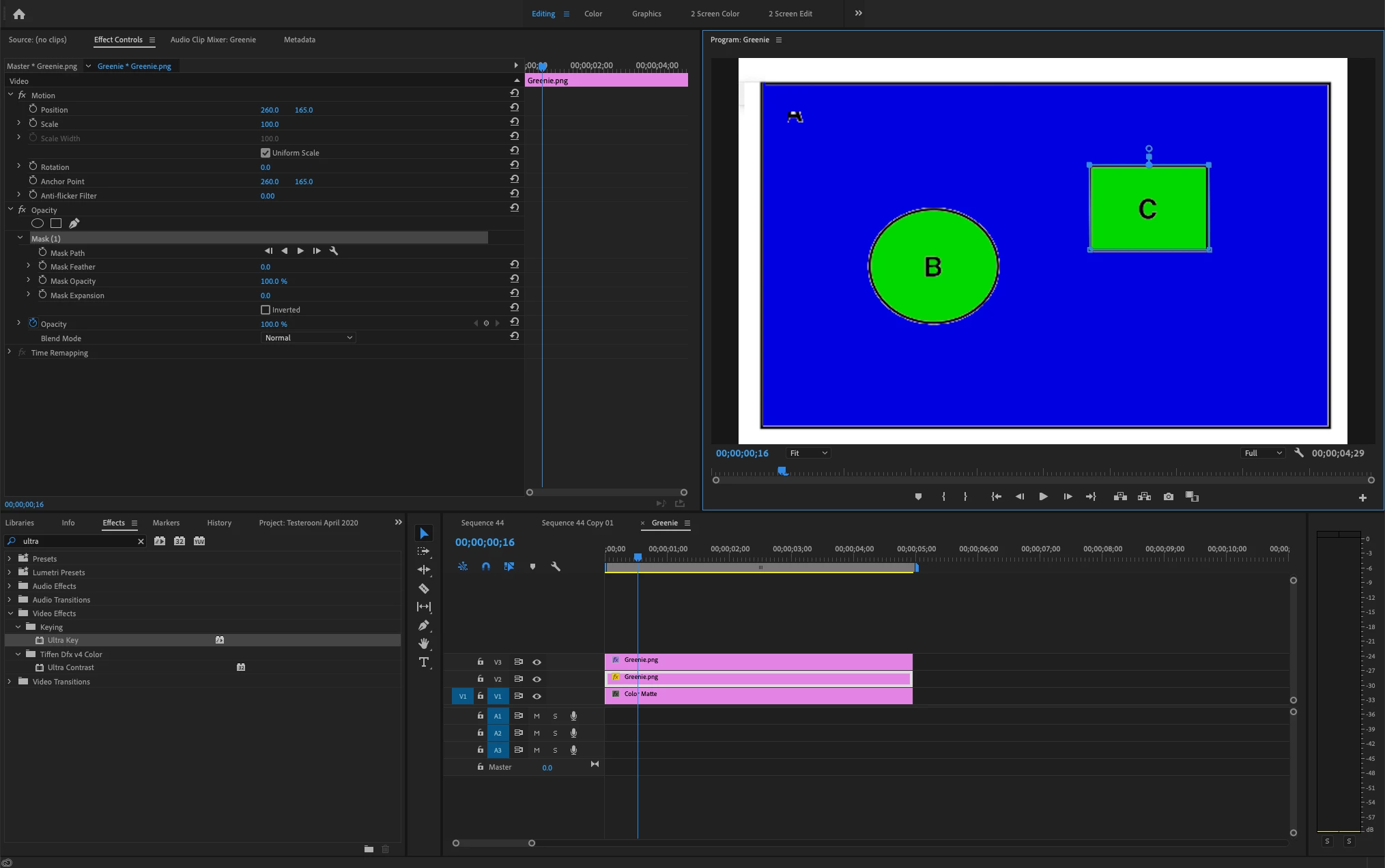Click the Home icon

click(19, 14)
